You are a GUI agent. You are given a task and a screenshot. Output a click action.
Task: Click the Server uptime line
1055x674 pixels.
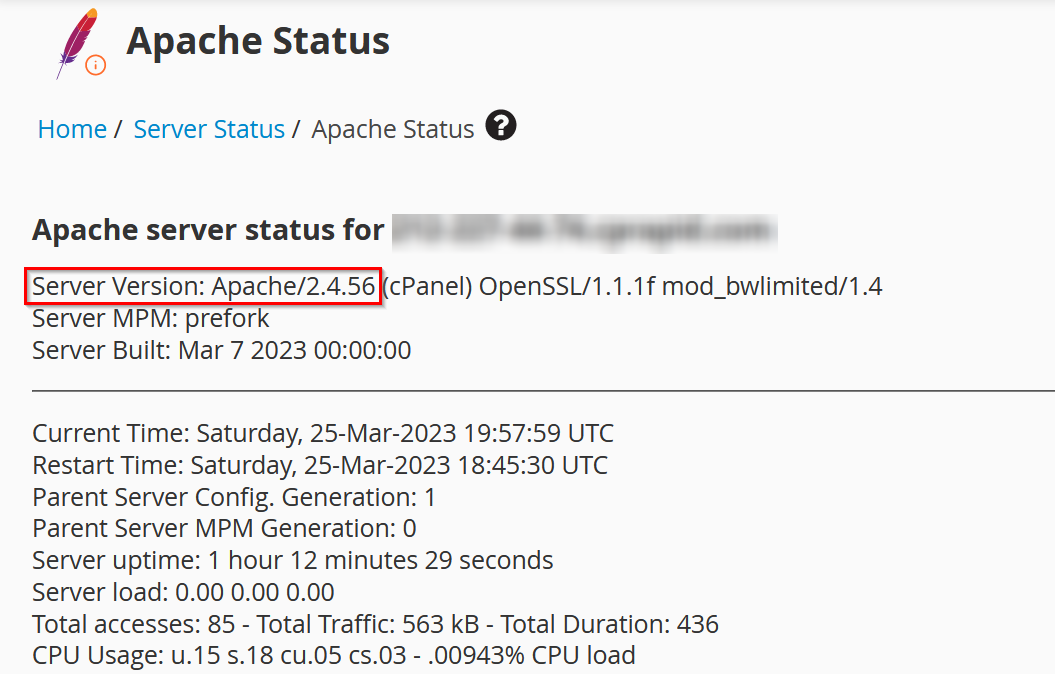click(293, 560)
